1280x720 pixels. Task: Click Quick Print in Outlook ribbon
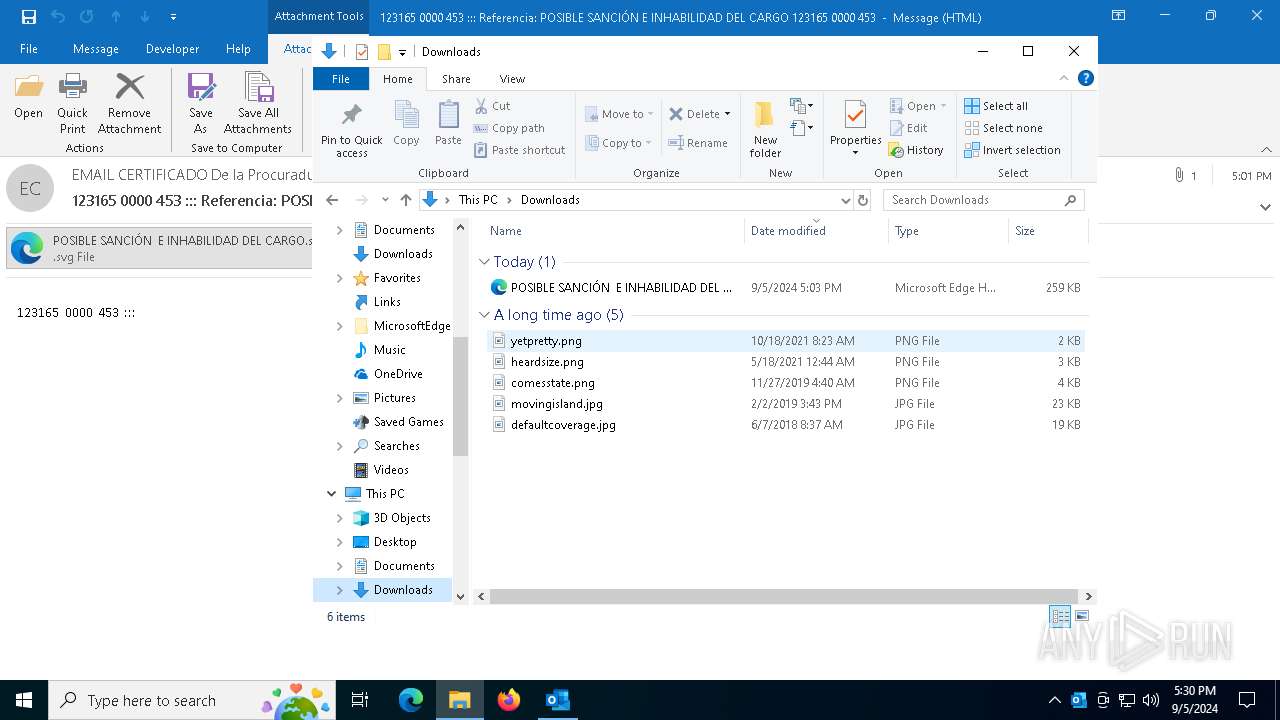point(72,103)
